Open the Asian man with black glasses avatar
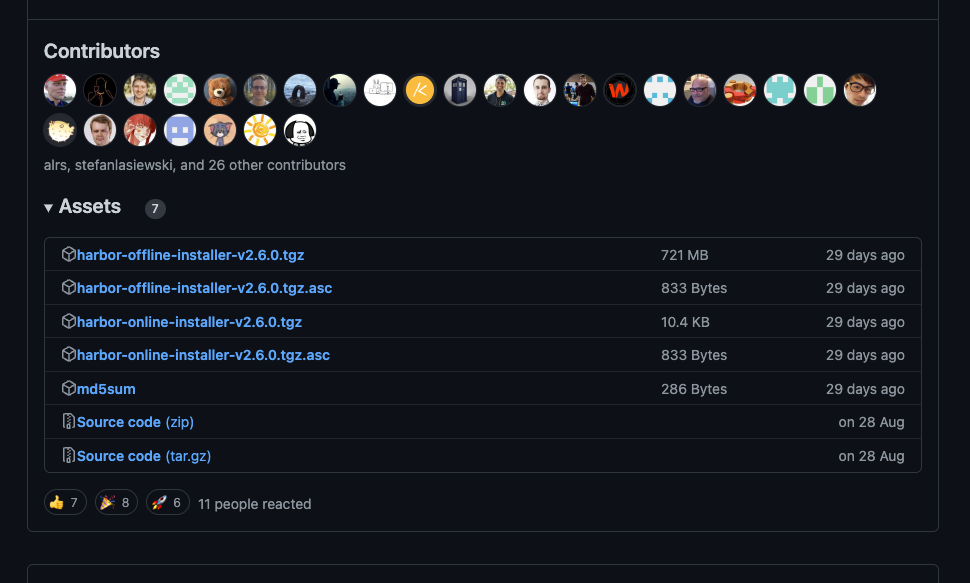The image size is (970, 583). 860,90
